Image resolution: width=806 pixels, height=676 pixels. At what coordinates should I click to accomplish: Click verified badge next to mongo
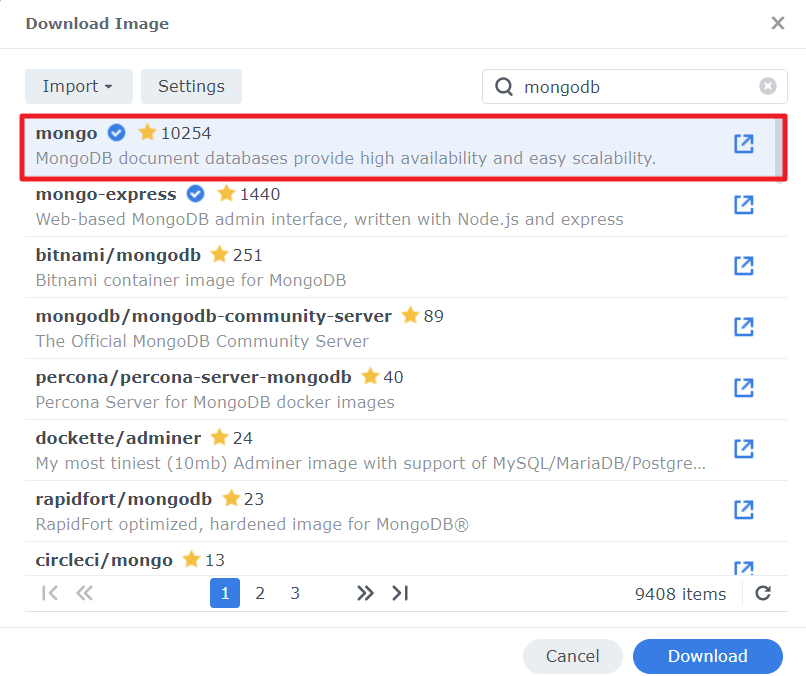pos(116,133)
